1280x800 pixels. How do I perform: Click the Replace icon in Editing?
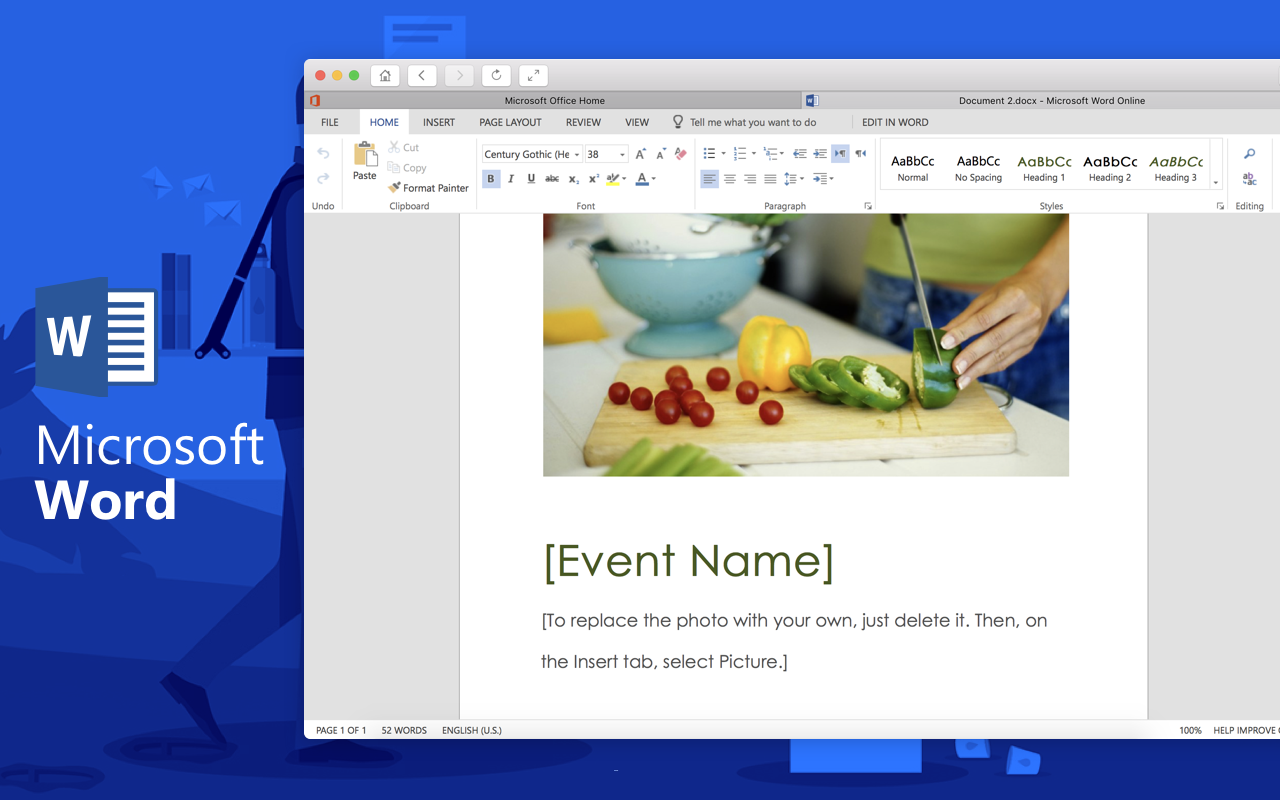coord(1249,179)
